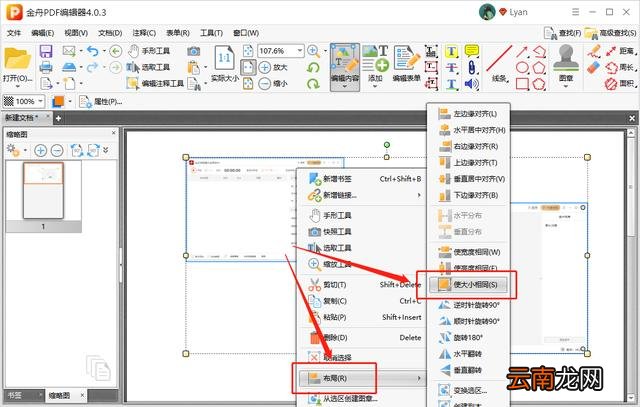Open the 文件 menu
This screenshot has height=407, width=640.
click(13, 33)
